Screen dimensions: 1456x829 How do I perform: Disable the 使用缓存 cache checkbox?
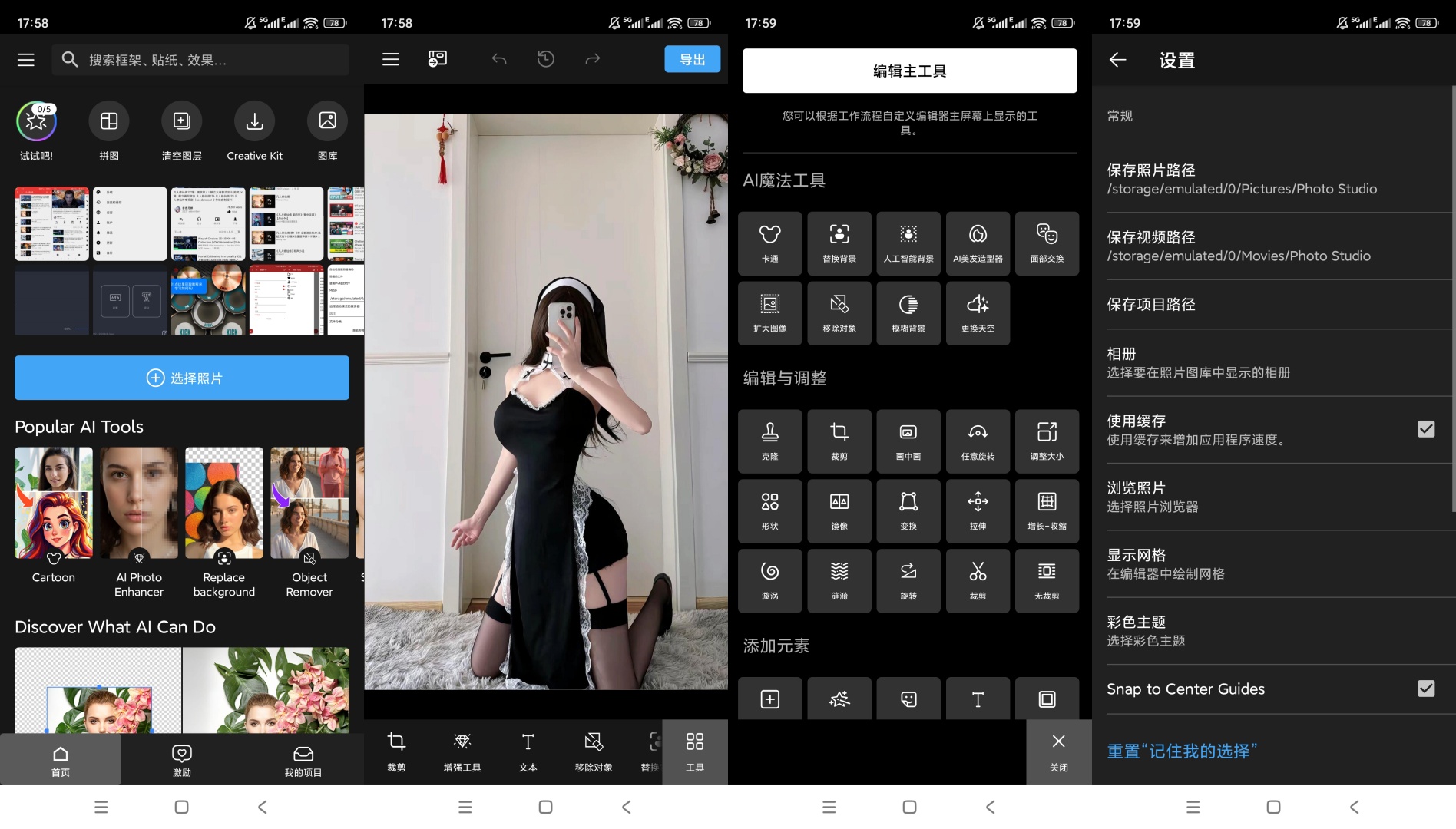coord(1426,428)
